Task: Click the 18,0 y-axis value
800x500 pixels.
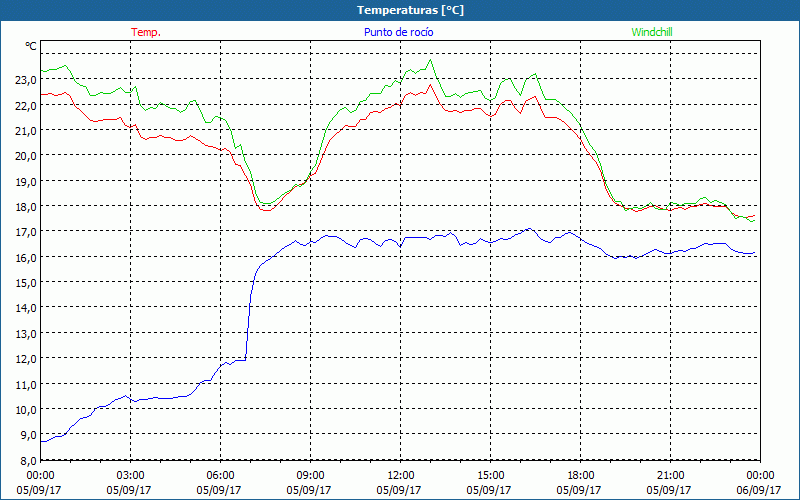Action: point(27,207)
